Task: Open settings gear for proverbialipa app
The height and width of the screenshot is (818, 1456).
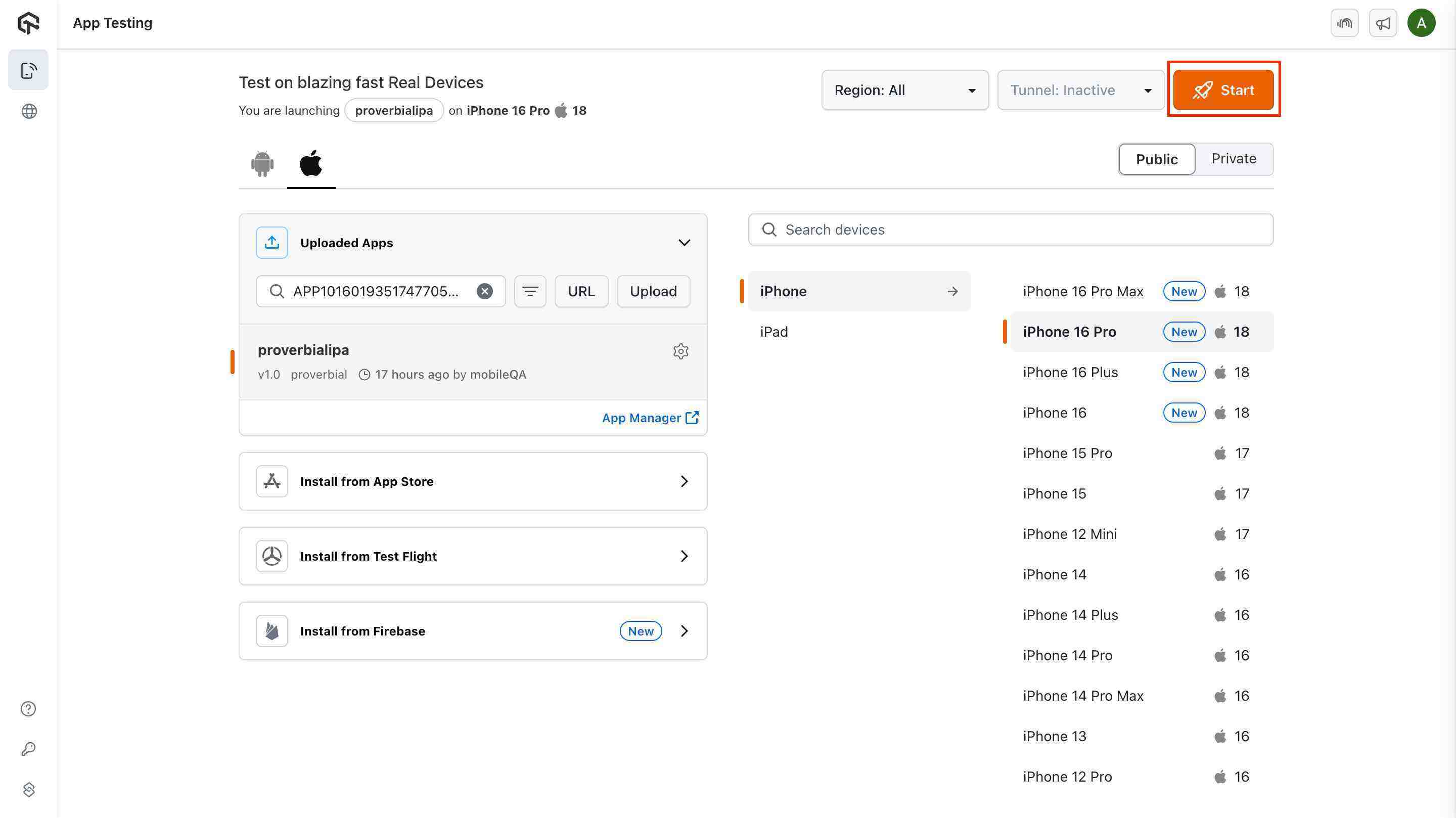Action: coord(680,351)
